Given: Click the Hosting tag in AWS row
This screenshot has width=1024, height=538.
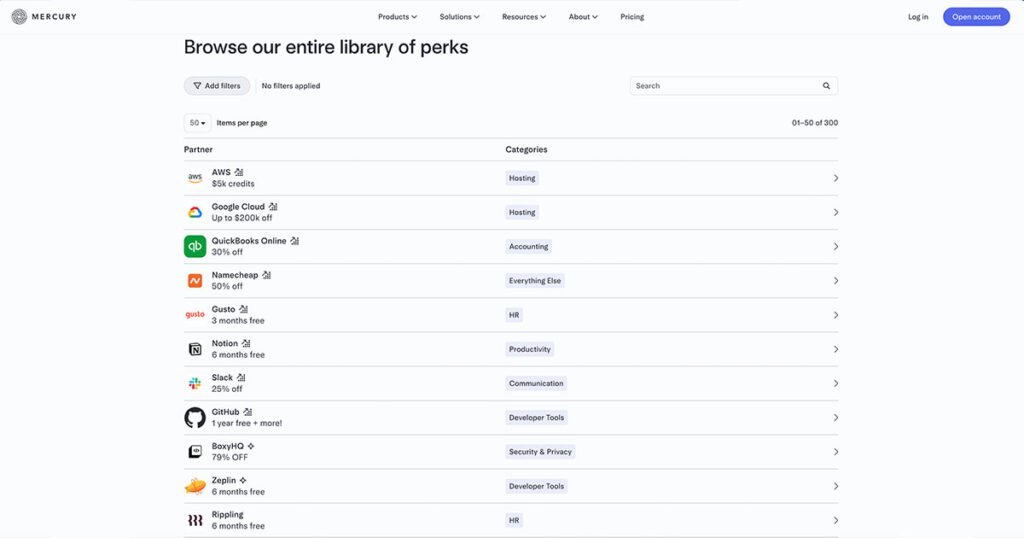Looking at the screenshot, I should click(x=522, y=178).
